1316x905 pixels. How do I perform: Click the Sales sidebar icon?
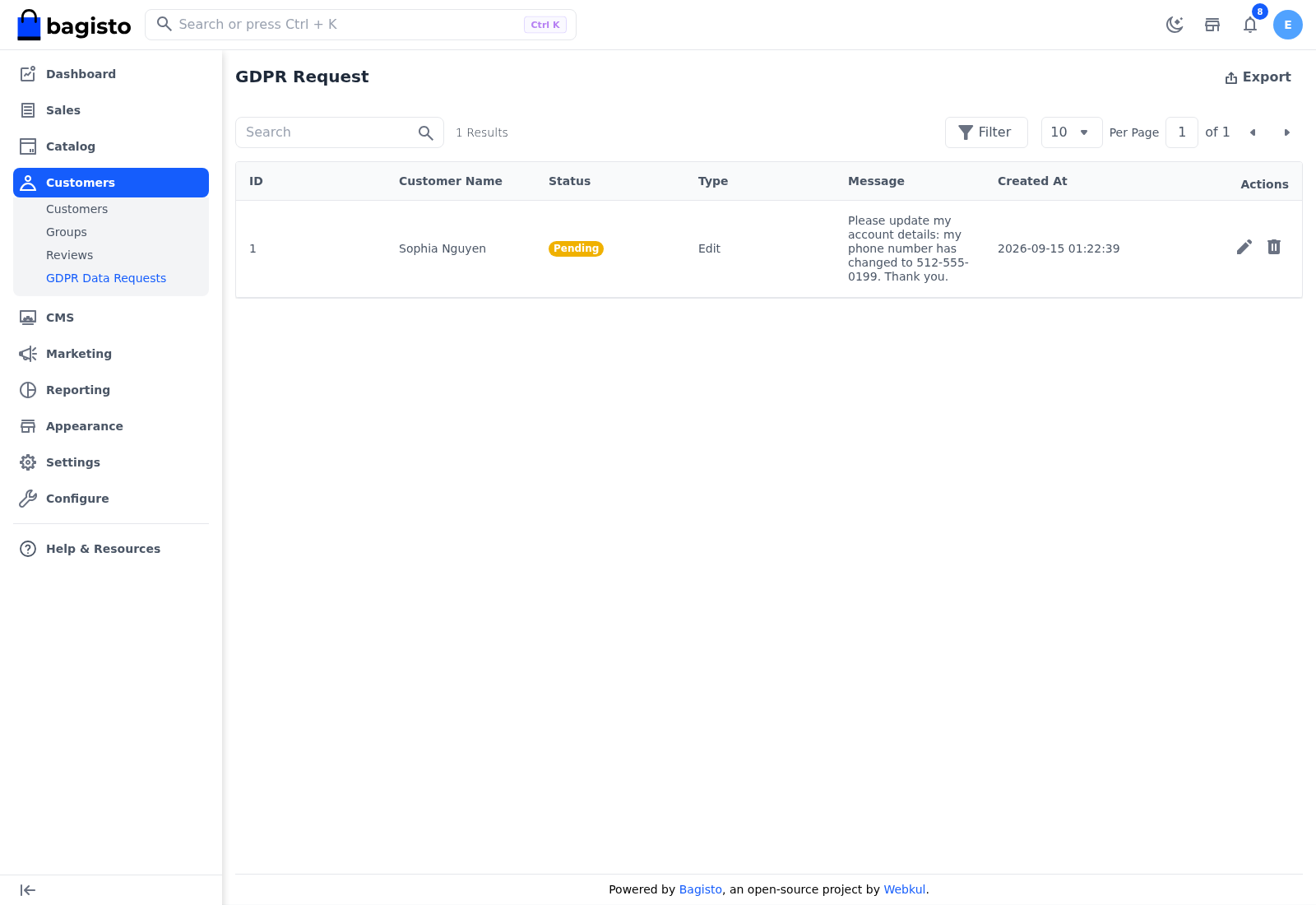[28, 110]
